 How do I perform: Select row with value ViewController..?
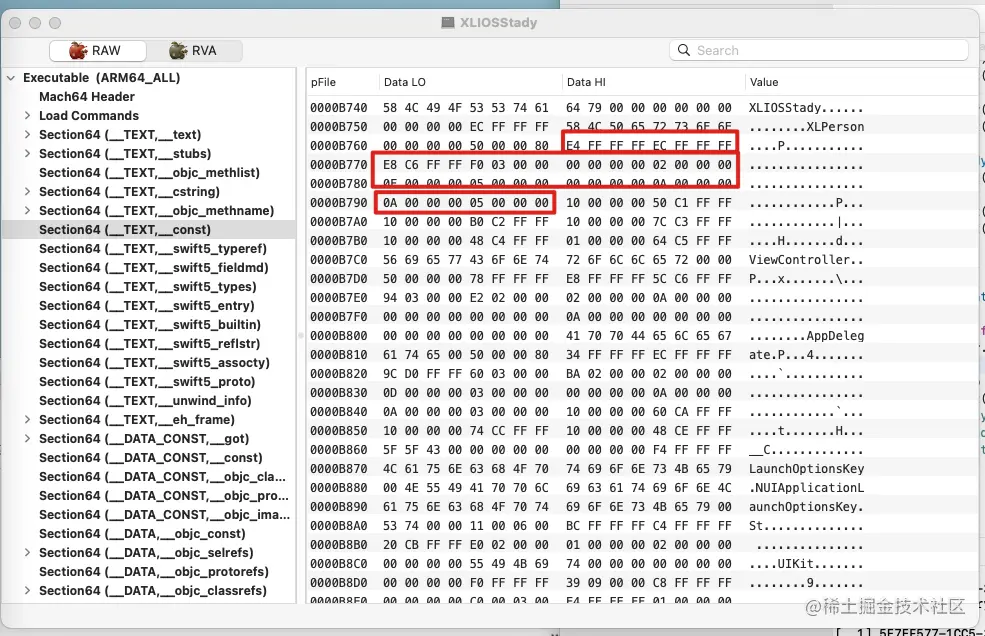point(641,260)
